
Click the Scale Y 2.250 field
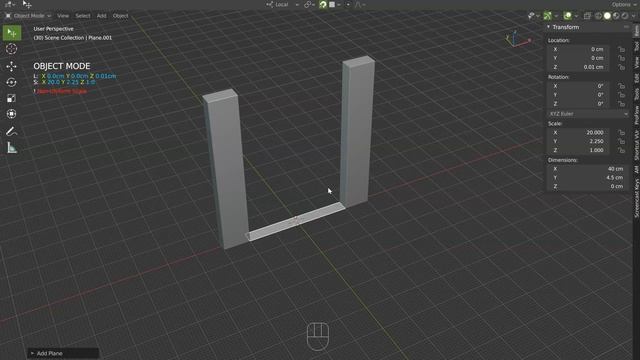point(578,141)
